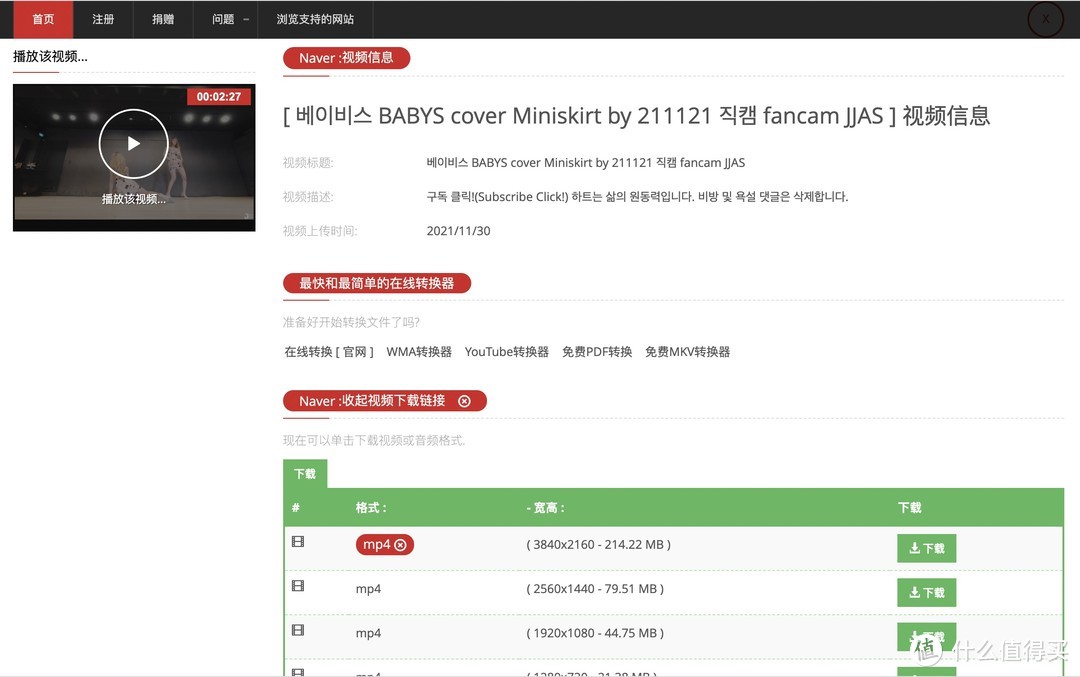
Task: Click the mp4 text in the 1920x1080 row
Action: click(x=368, y=633)
